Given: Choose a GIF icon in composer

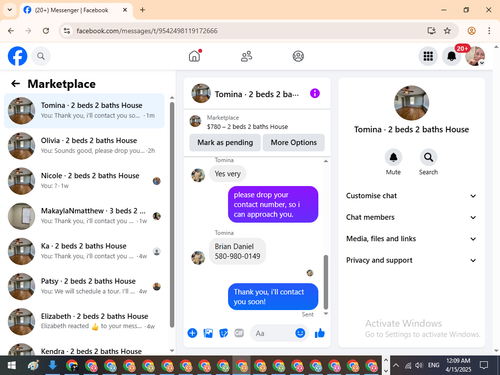Looking at the screenshot, I should (x=239, y=333).
